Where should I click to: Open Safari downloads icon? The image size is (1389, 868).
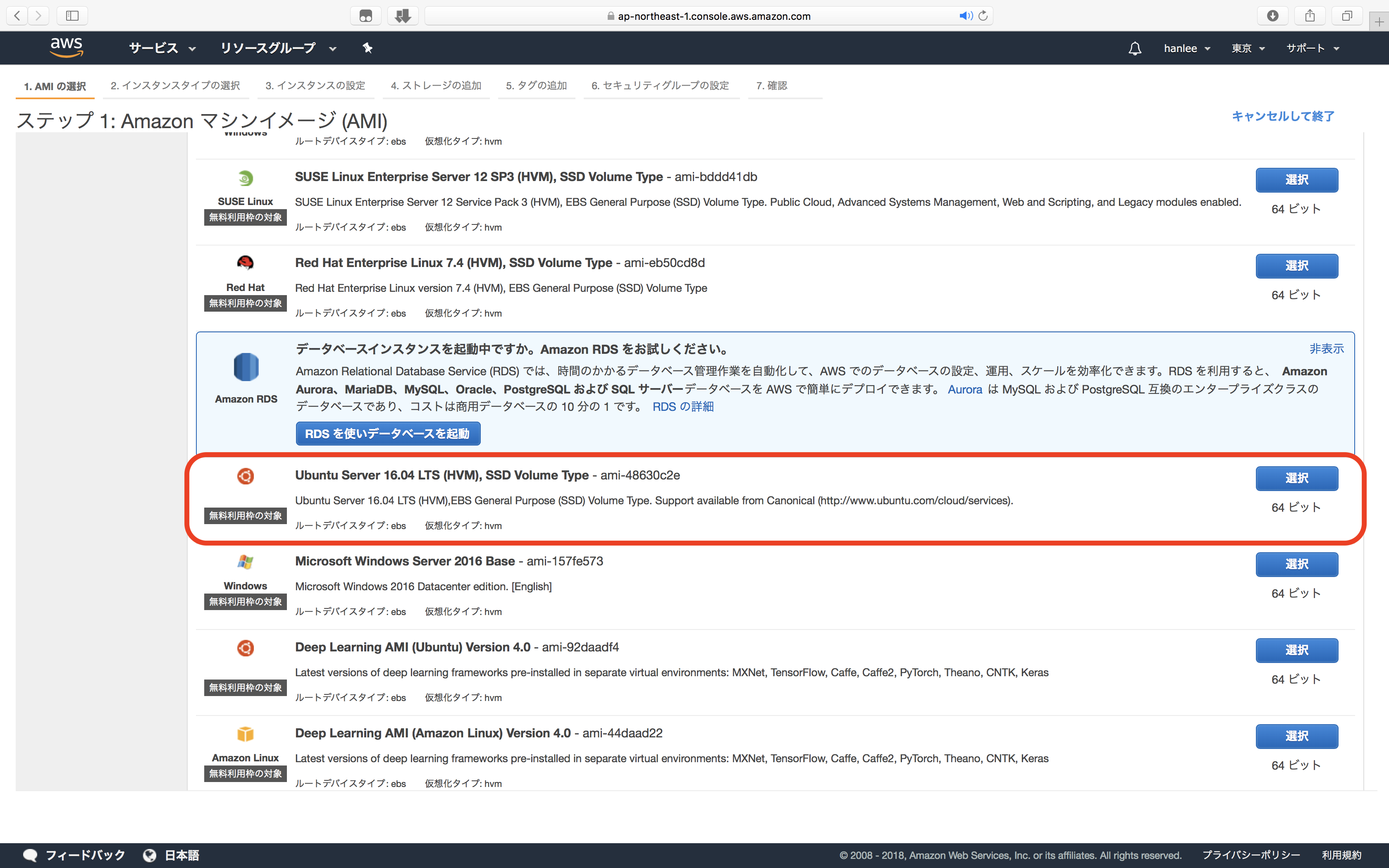tap(1272, 16)
